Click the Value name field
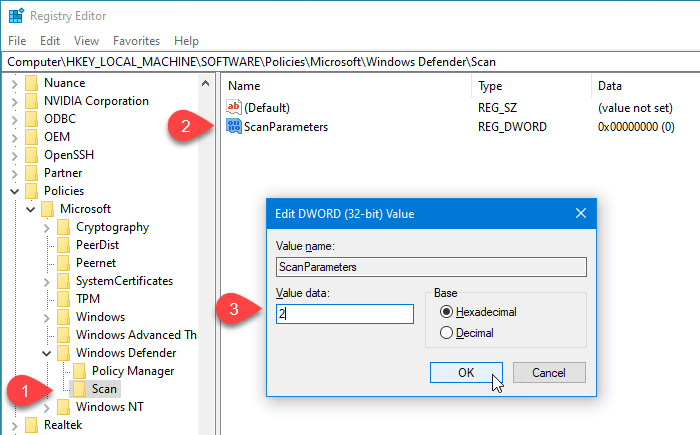 pos(431,267)
